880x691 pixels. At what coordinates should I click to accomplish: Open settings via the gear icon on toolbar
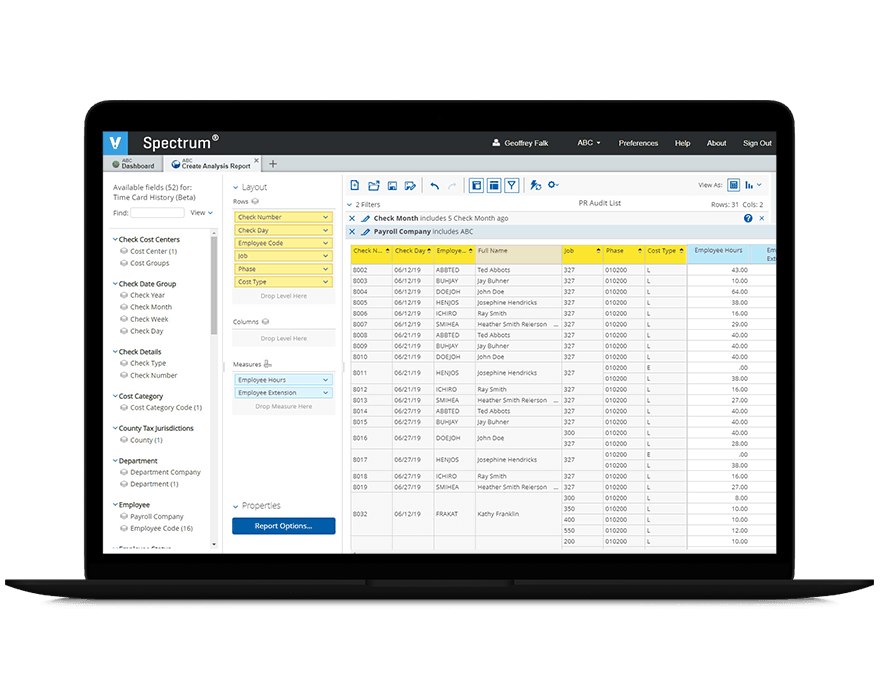pyautogui.click(x=551, y=185)
